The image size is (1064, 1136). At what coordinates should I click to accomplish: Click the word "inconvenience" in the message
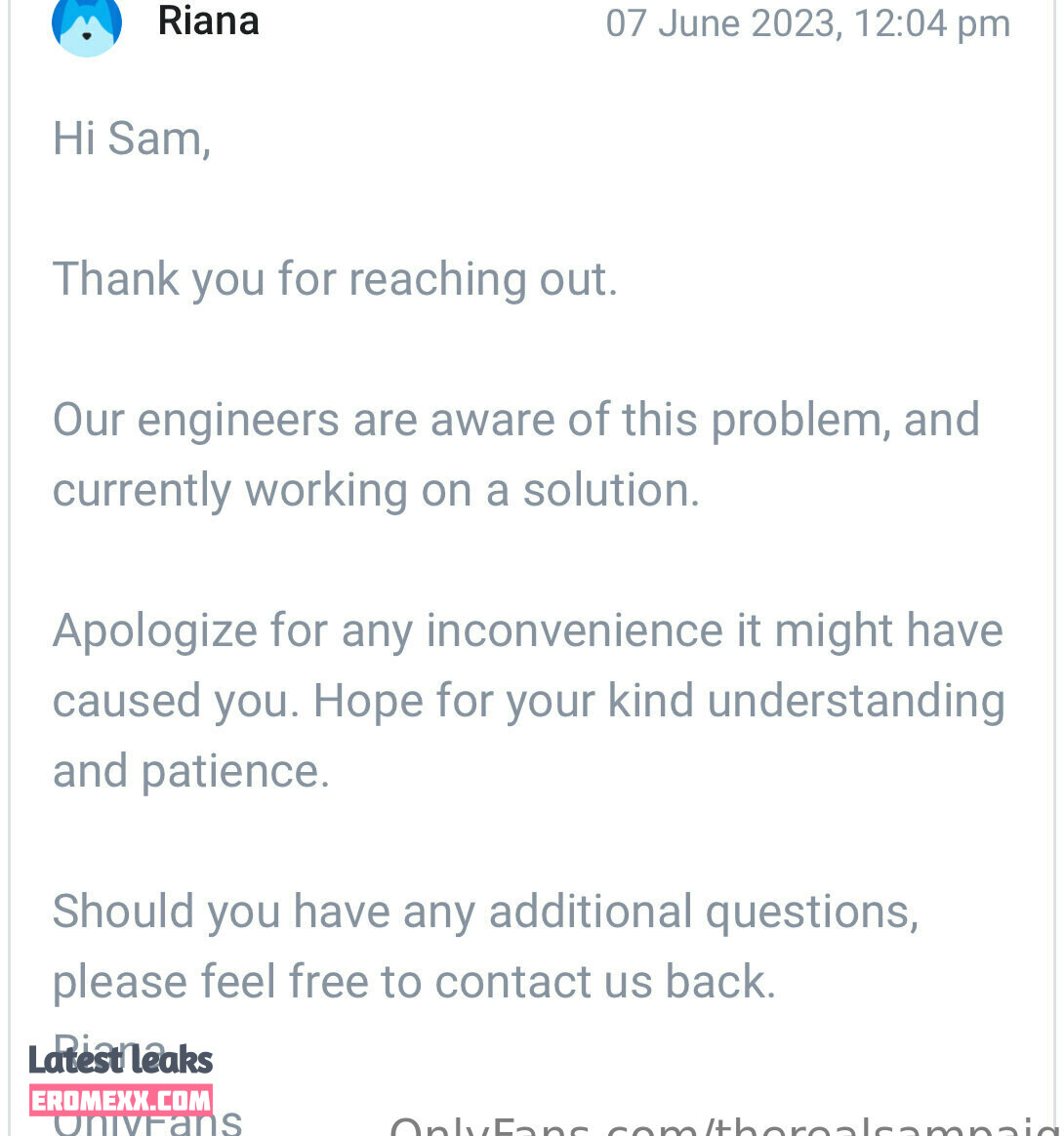pyautogui.click(x=574, y=631)
